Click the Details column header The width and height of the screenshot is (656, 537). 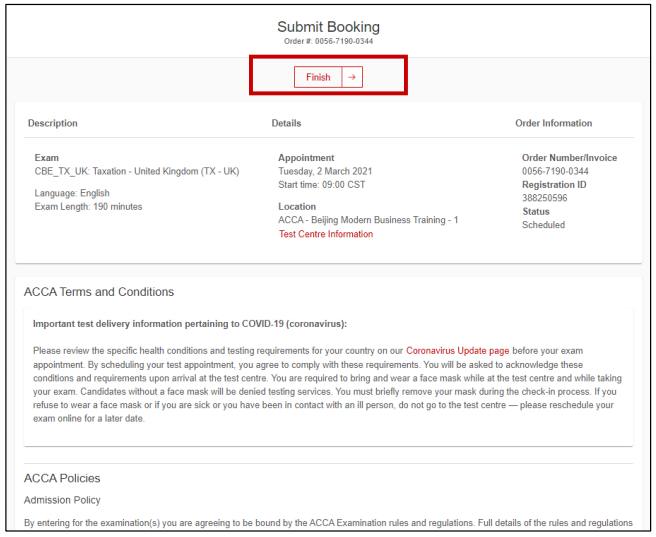pyautogui.click(x=286, y=123)
